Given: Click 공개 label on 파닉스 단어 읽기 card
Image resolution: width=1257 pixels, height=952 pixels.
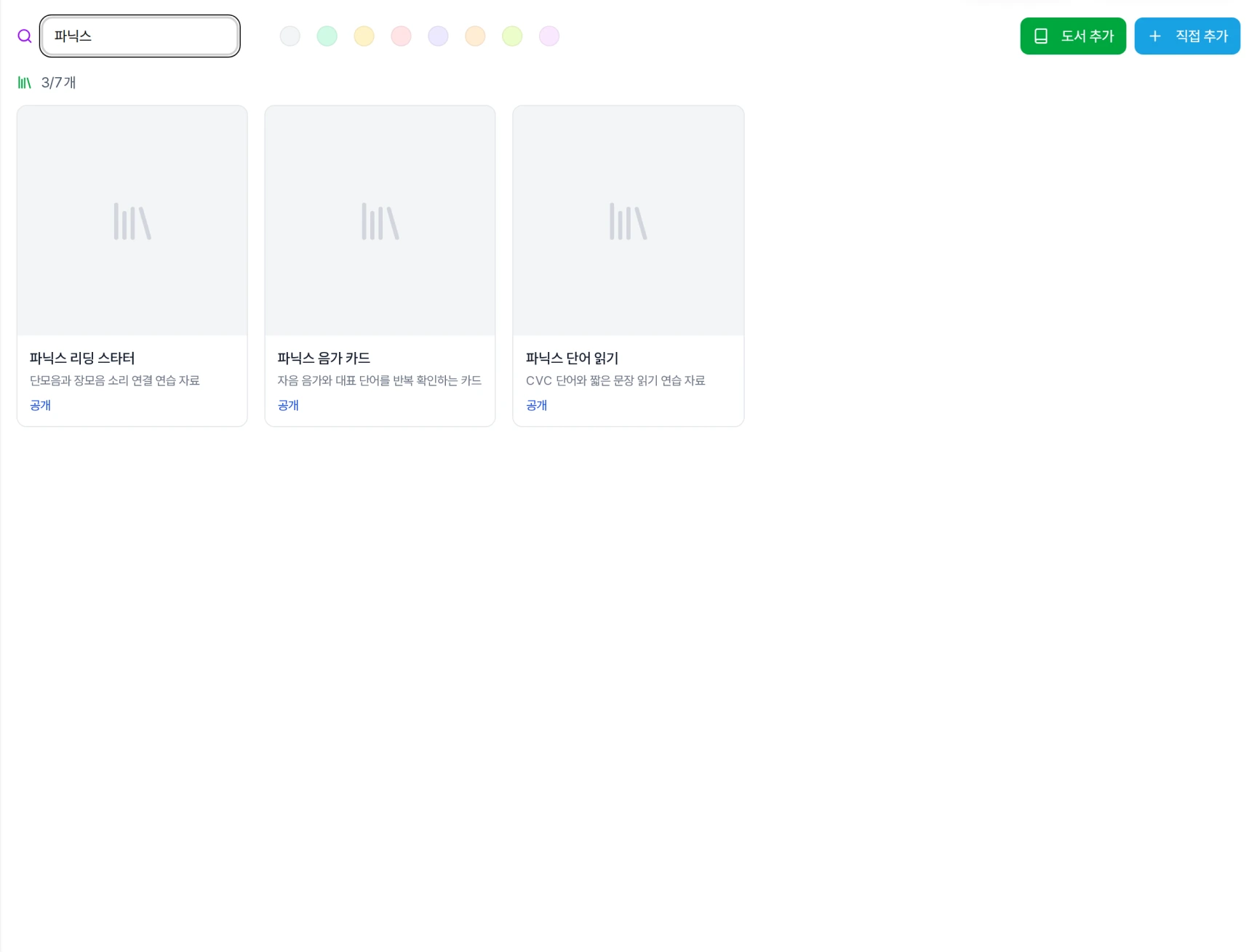Looking at the screenshot, I should pos(536,405).
